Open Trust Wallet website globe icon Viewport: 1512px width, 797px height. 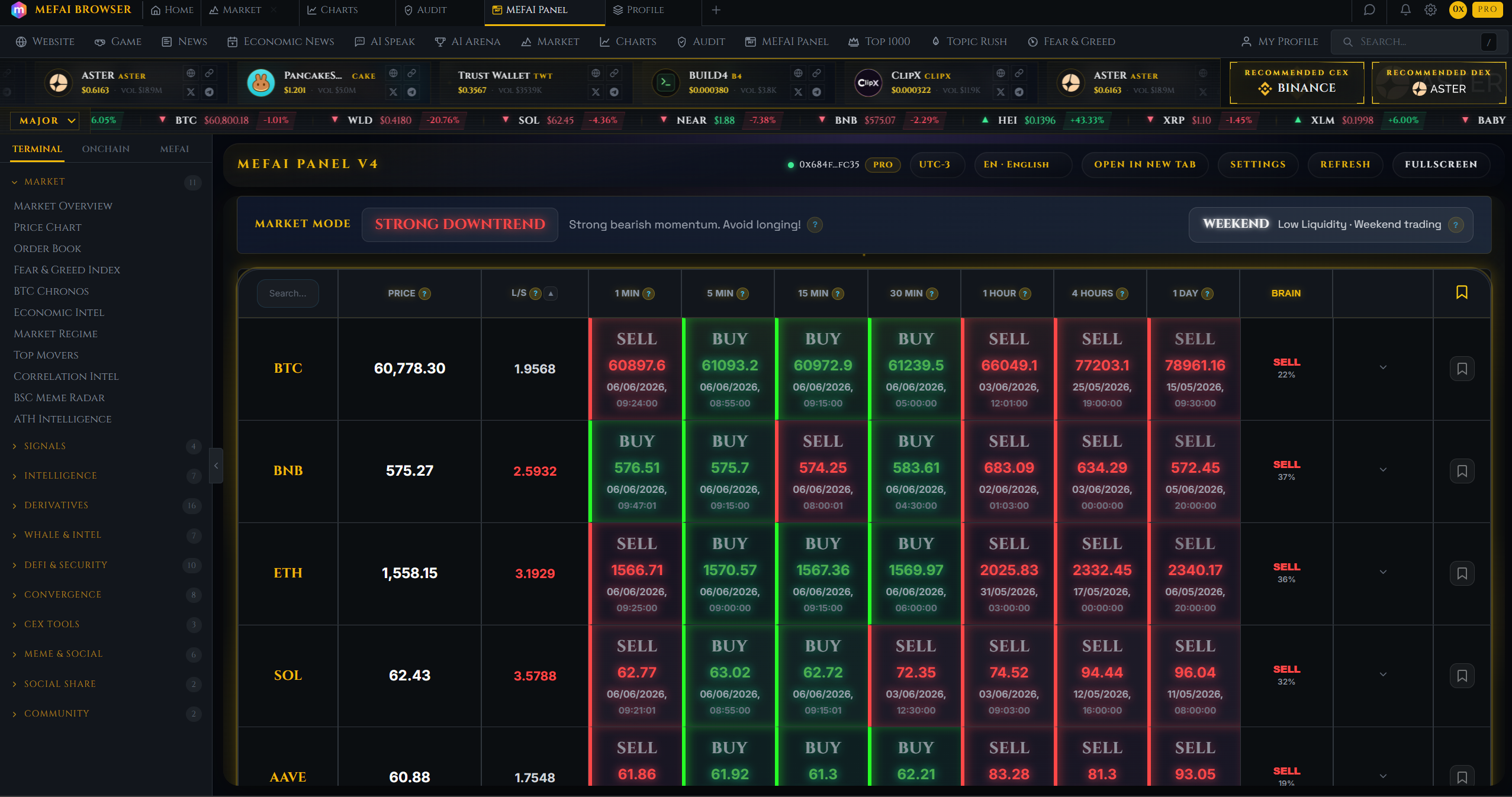point(596,73)
